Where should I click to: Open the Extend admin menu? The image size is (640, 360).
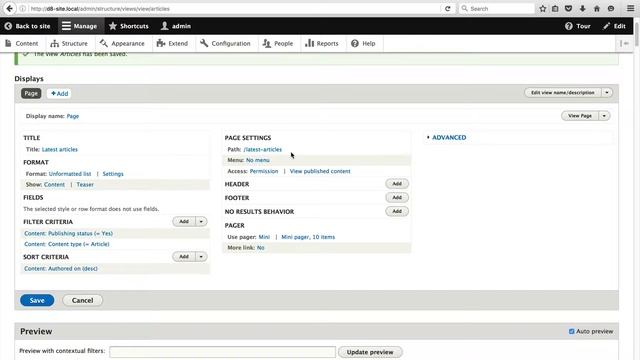coord(172,43)
